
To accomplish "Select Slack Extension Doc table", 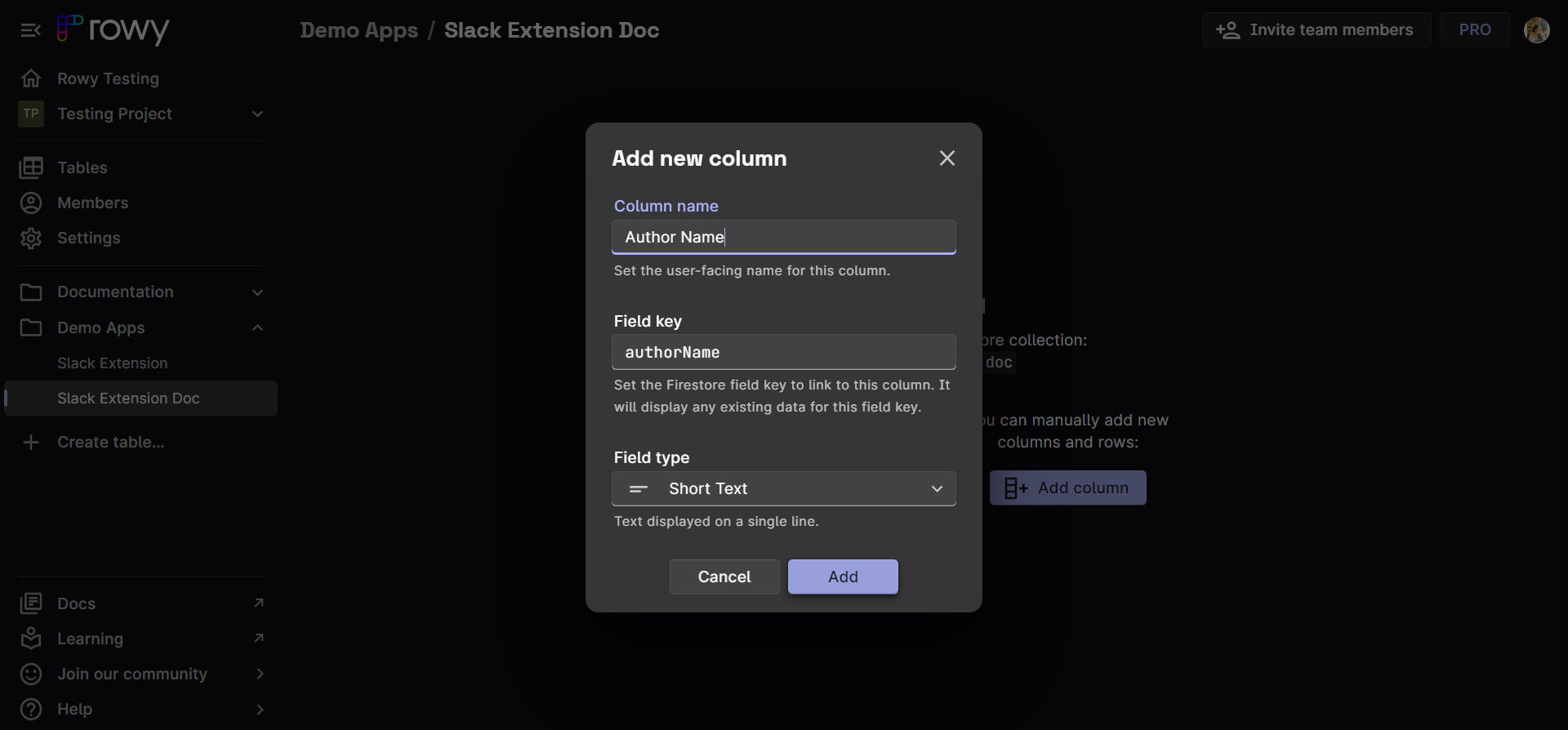I will [x=128, y=398].
